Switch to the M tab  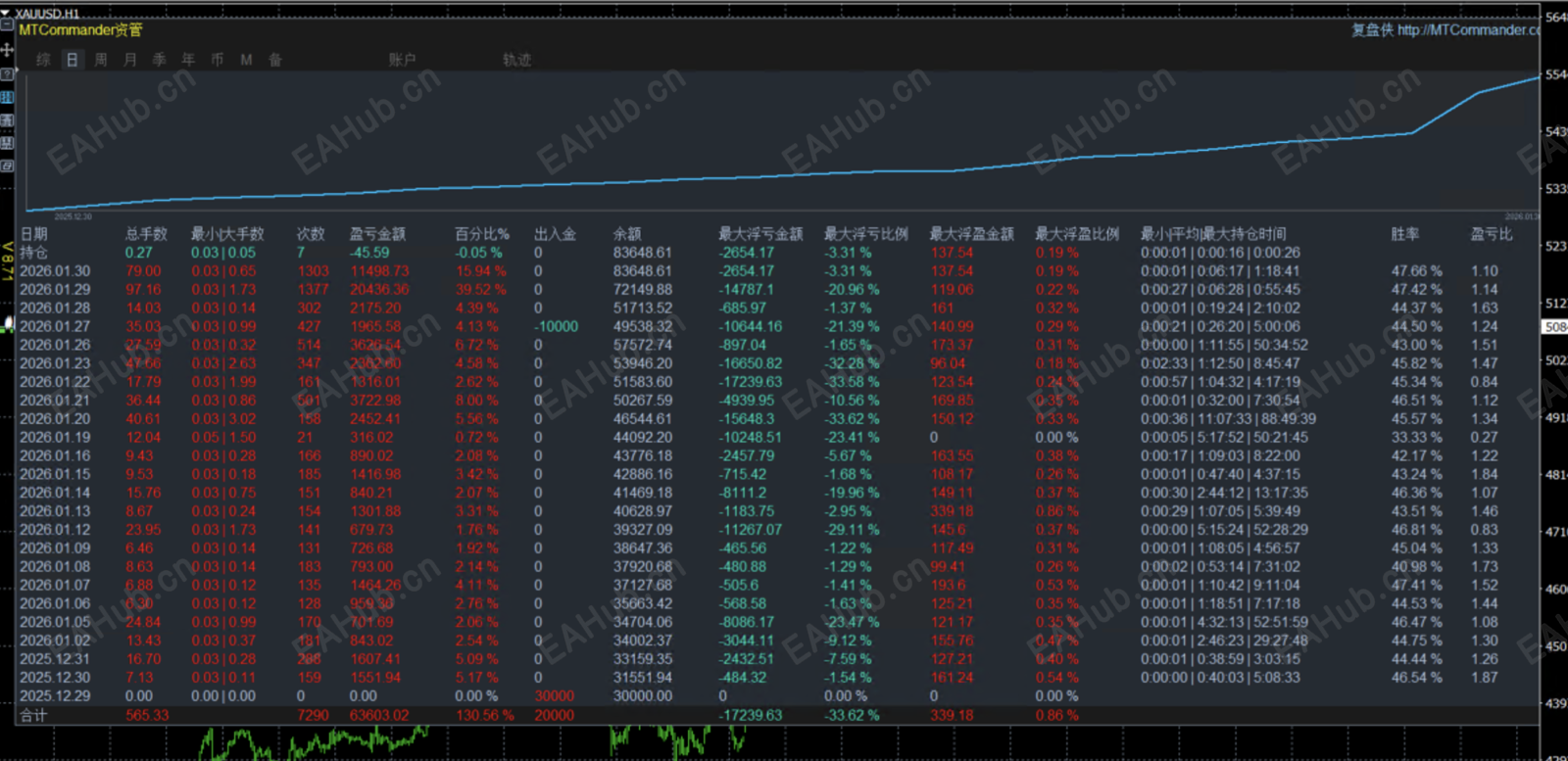(246, 60)
